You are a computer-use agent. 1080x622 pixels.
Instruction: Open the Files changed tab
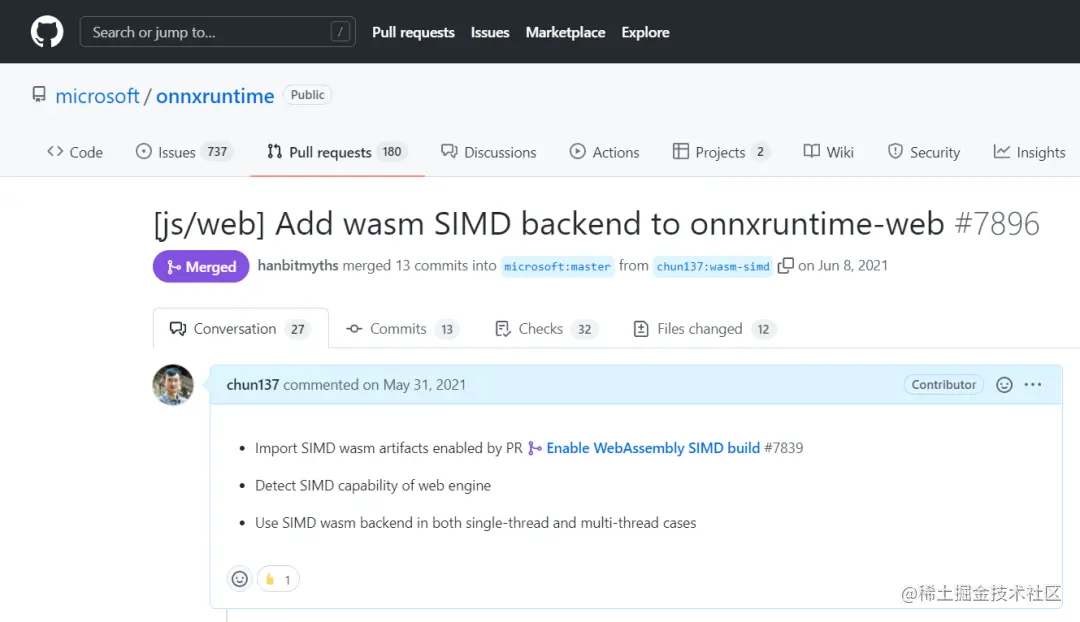704,329
